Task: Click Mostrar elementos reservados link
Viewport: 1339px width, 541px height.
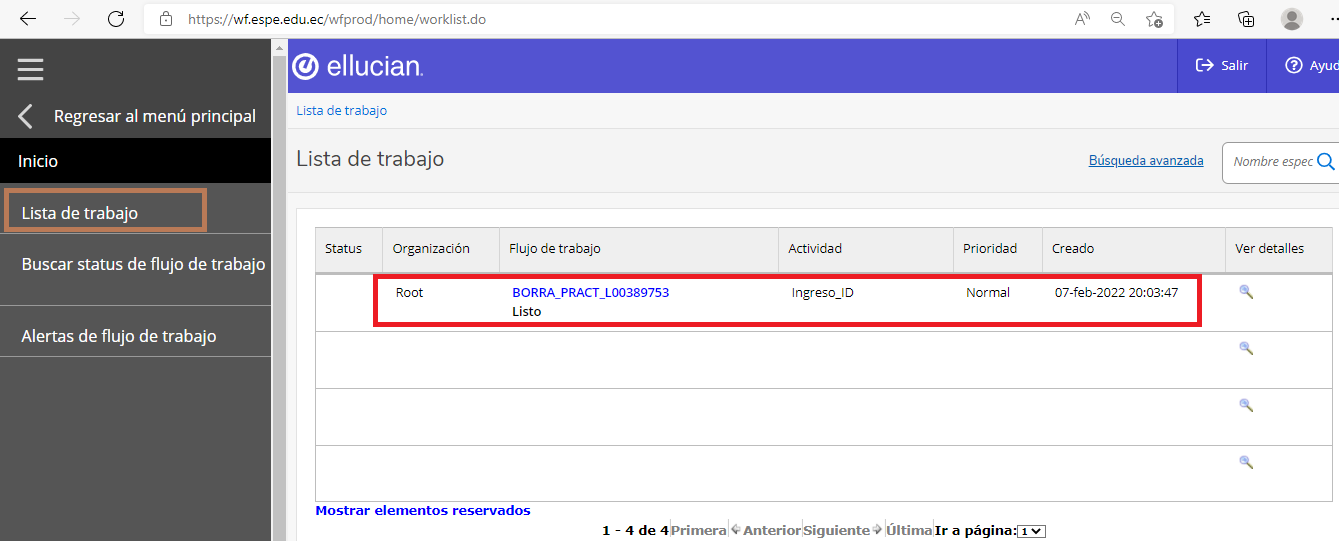Action: (x=422, y=510)
